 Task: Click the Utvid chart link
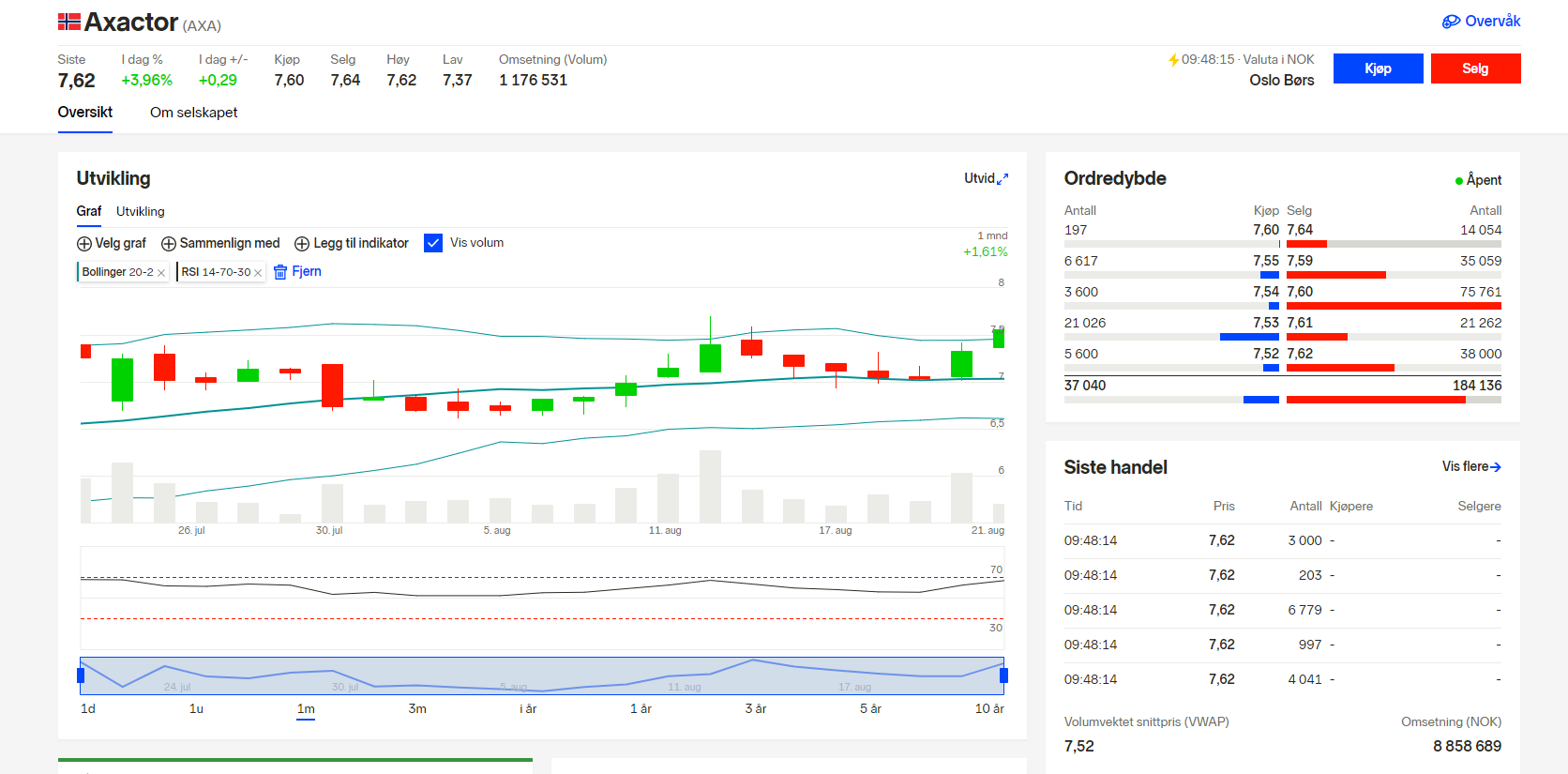tap(987, 178)
